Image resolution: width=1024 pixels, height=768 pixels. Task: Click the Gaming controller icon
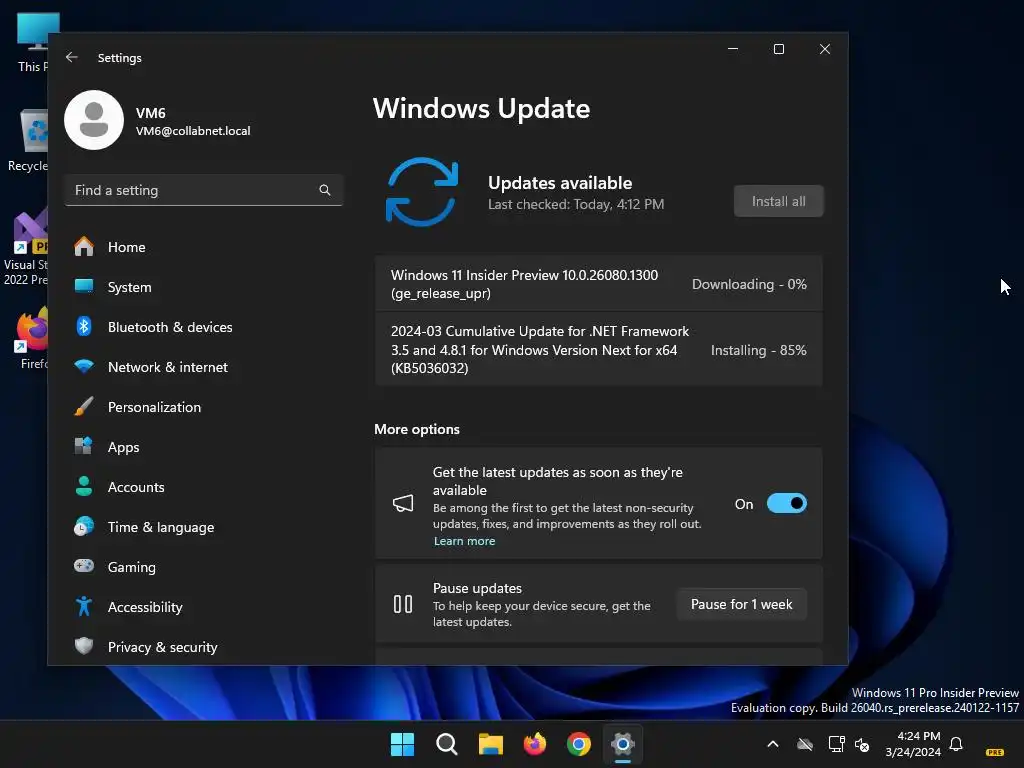(84, 566)
